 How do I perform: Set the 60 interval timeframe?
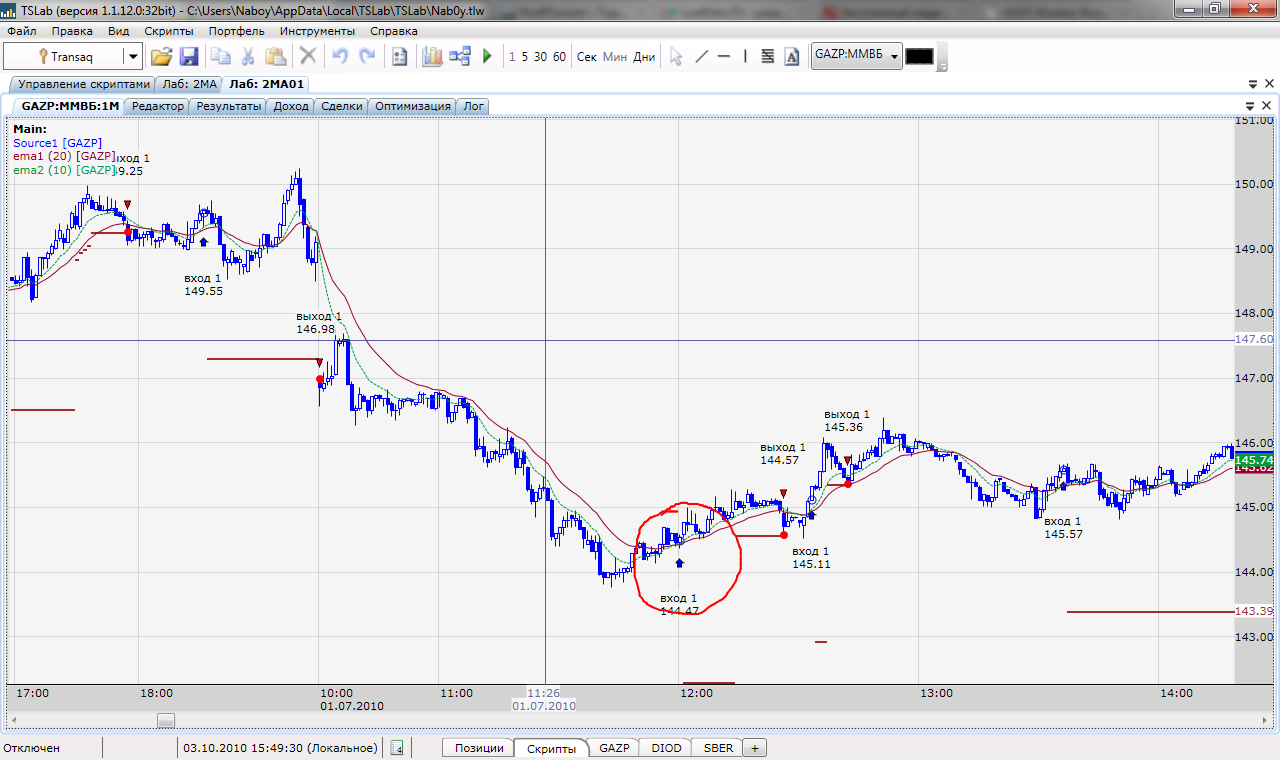tap(559, 57)
